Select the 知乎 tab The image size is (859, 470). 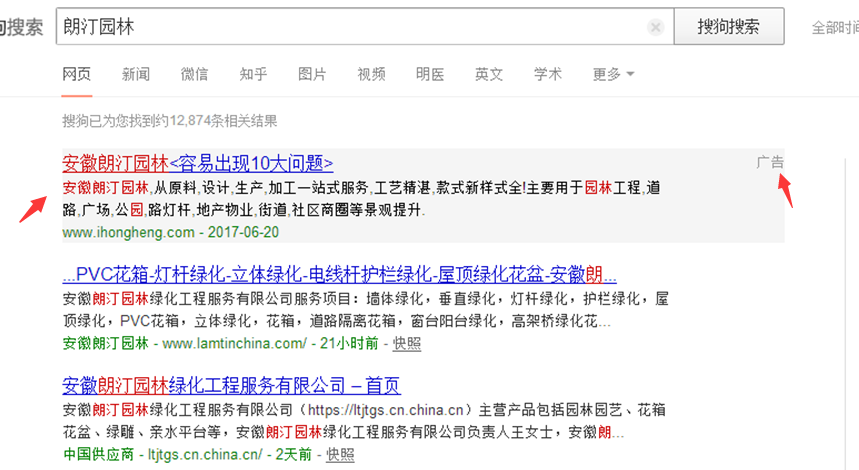253,74
